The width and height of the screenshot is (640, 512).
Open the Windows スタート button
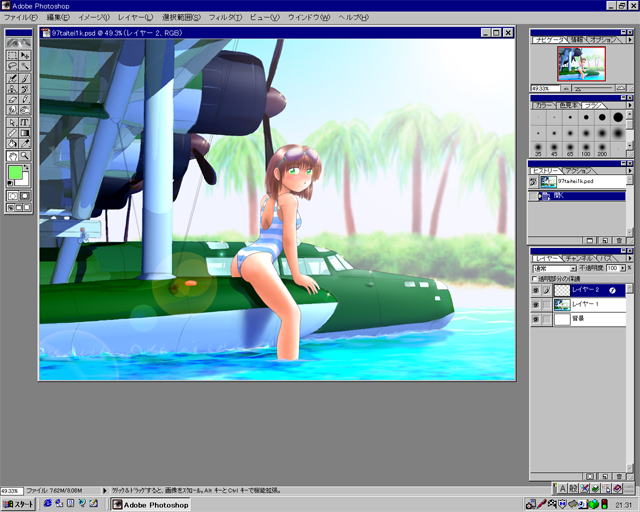tap(19, 504)
